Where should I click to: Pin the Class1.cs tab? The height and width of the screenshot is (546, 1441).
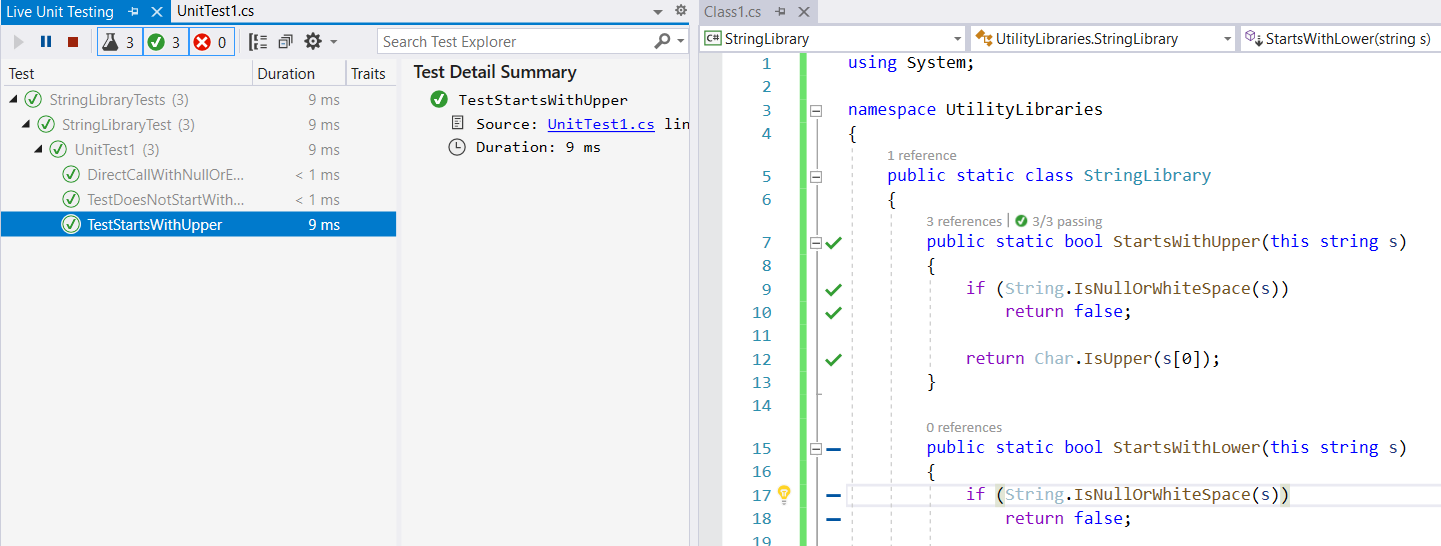[779, 12]
